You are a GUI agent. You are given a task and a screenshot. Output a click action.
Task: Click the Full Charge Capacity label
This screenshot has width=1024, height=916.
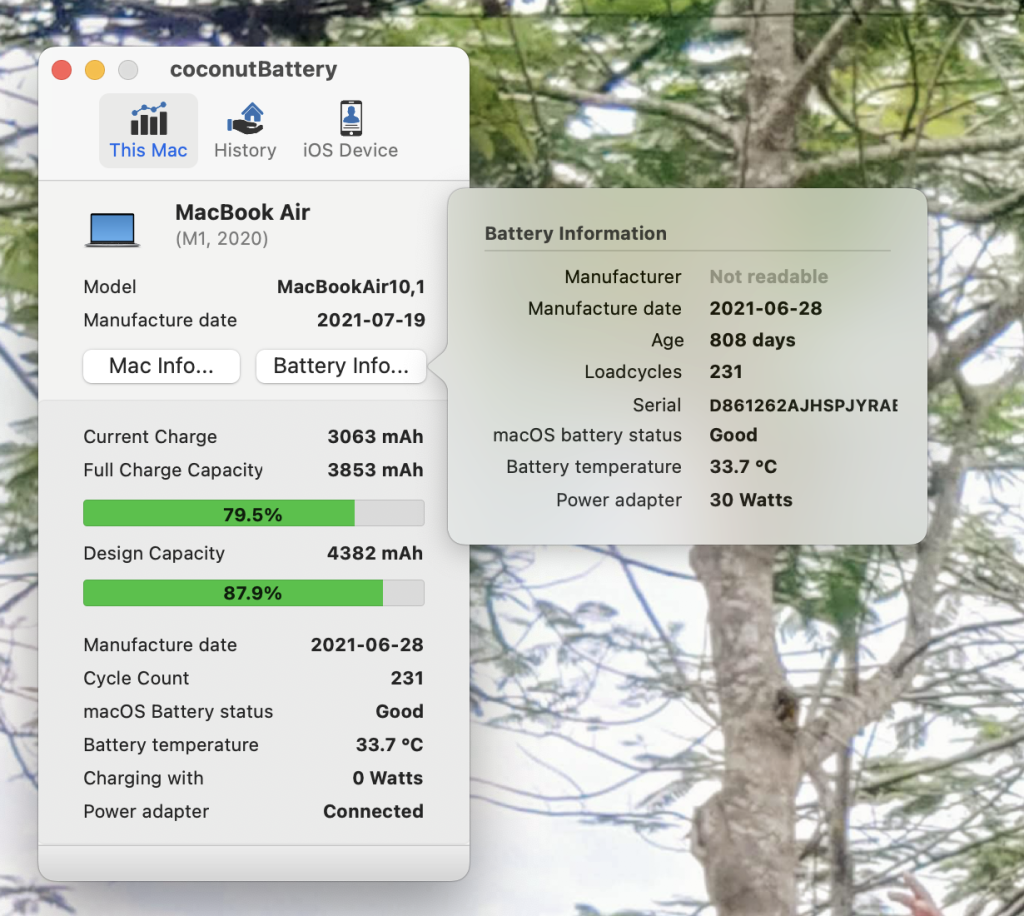(x=173, y=470)
